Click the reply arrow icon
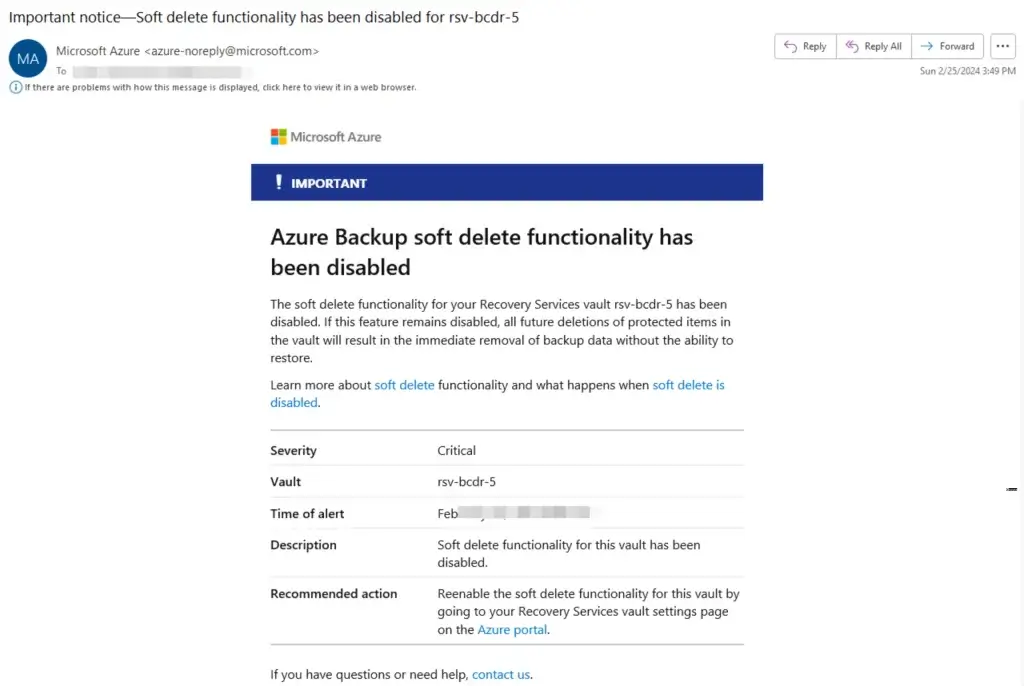 pos(790,46)
